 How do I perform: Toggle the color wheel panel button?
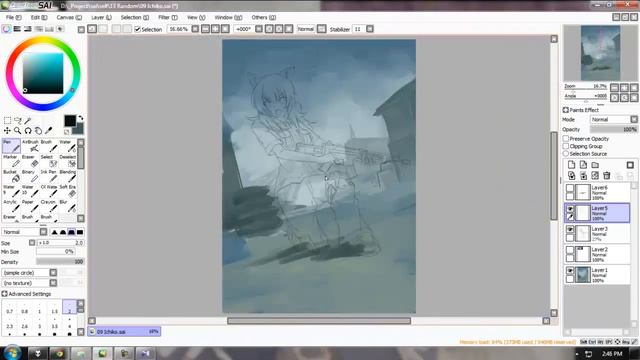tap(6, 29)
